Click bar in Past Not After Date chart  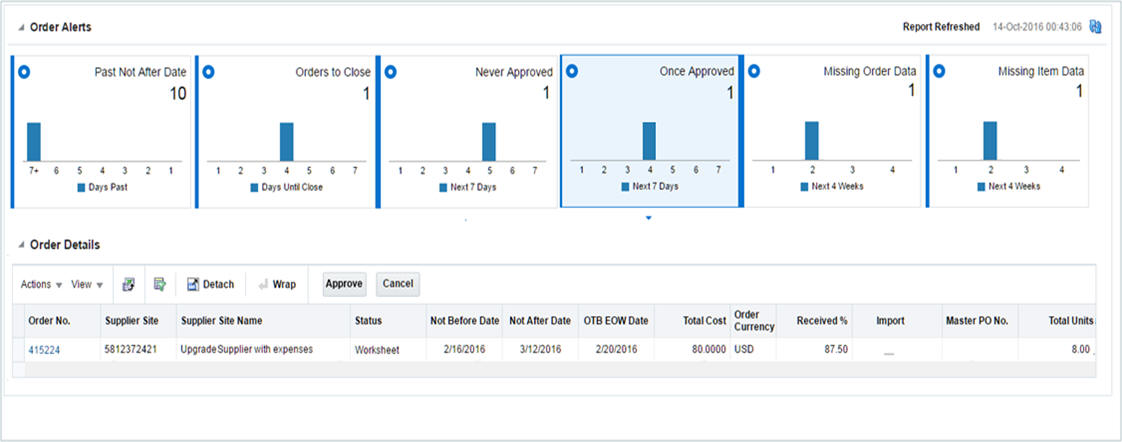(x=34, y=142)
